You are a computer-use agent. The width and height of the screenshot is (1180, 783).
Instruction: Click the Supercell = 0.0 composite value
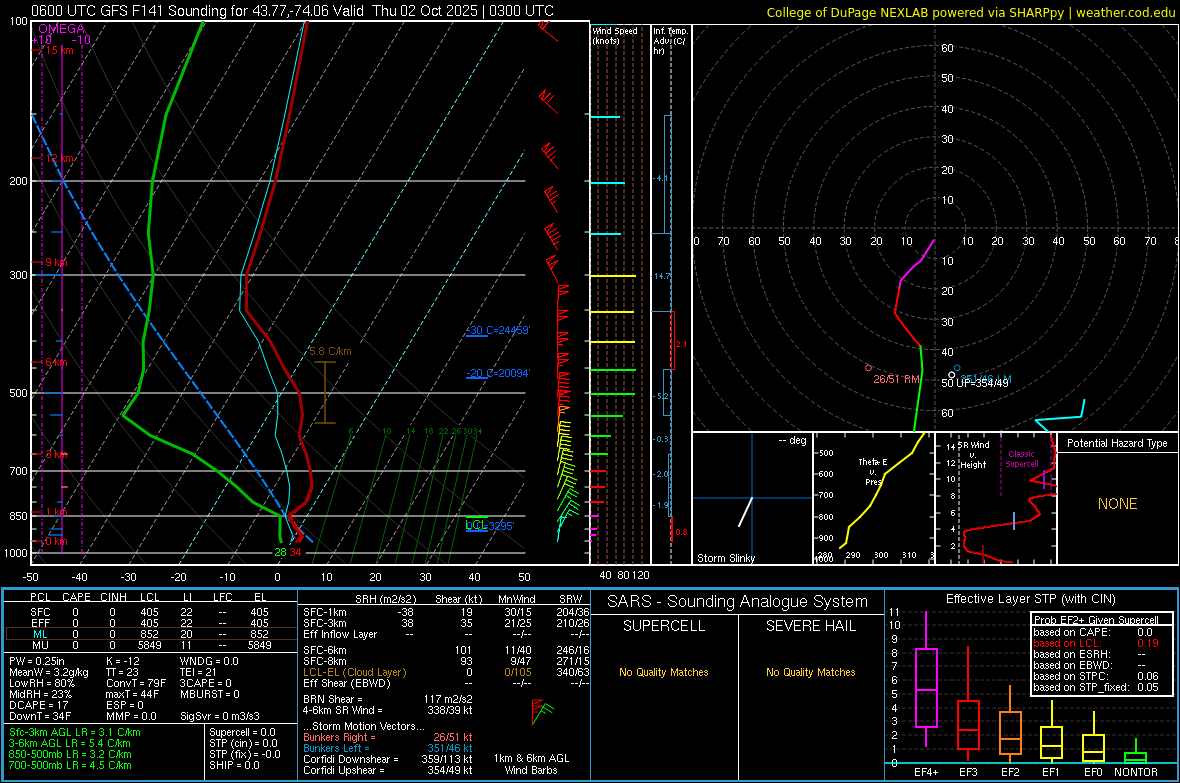[x=242, y=732]
